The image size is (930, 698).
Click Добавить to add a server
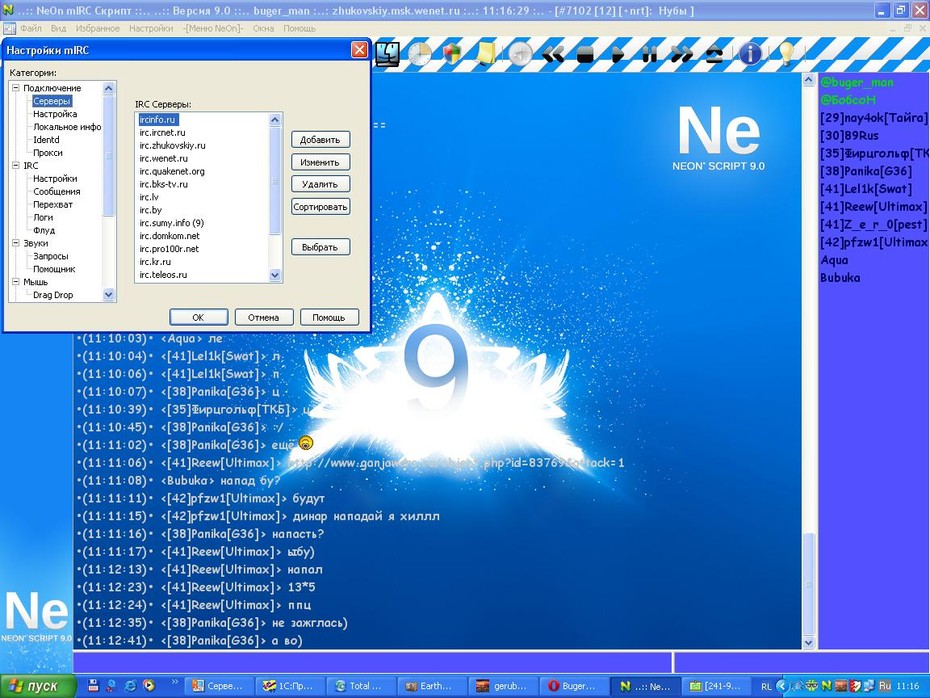coord(320,140)
